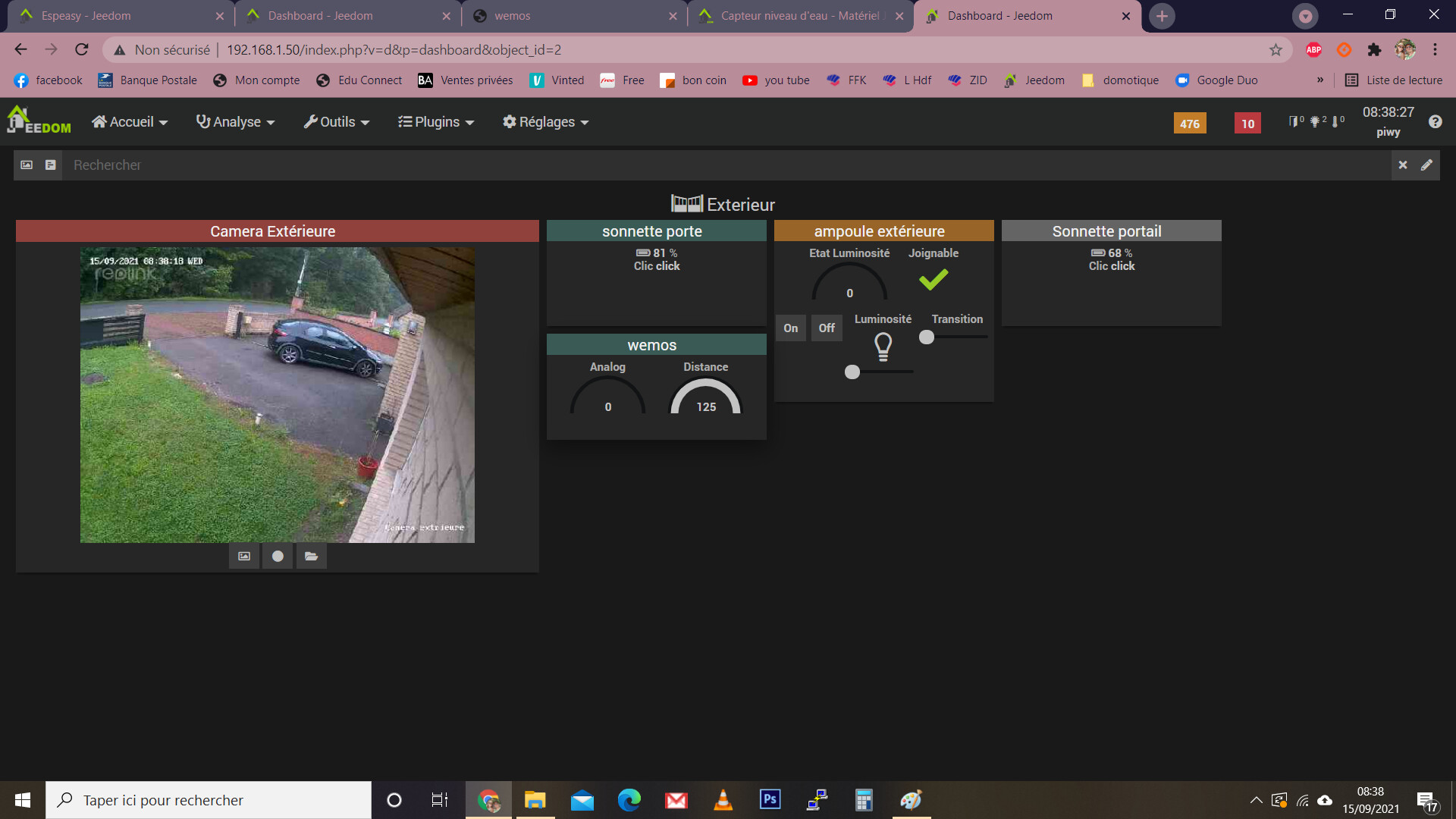Click the Jeedom logo home icon

(38, 121)
